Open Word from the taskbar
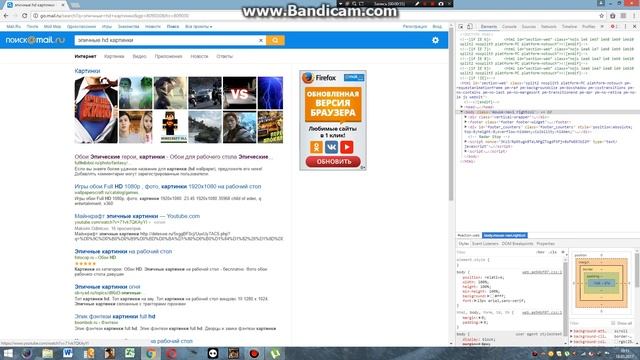Image resolution: width=640 pixels, height=360 pixels. 68,353
